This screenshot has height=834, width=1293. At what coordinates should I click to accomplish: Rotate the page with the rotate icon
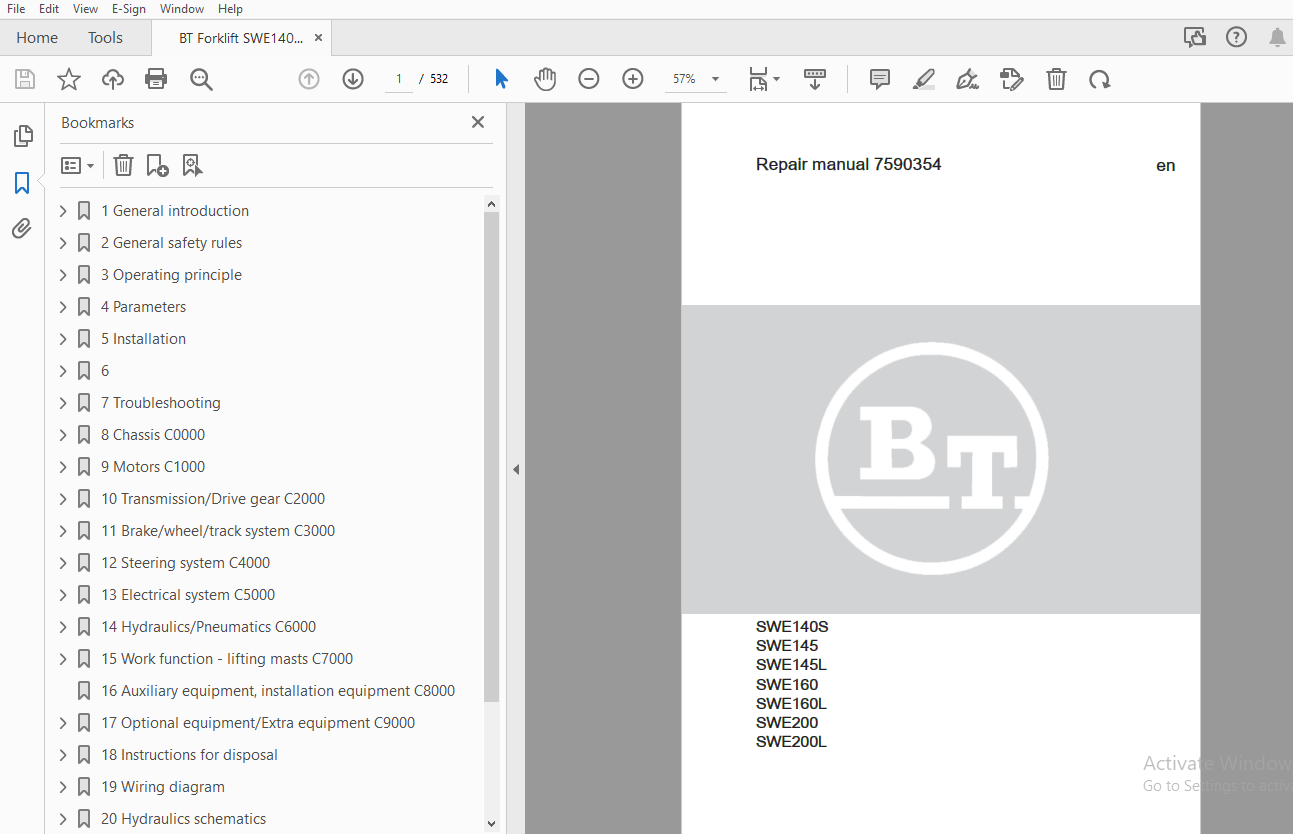(x=1100, y=79)
